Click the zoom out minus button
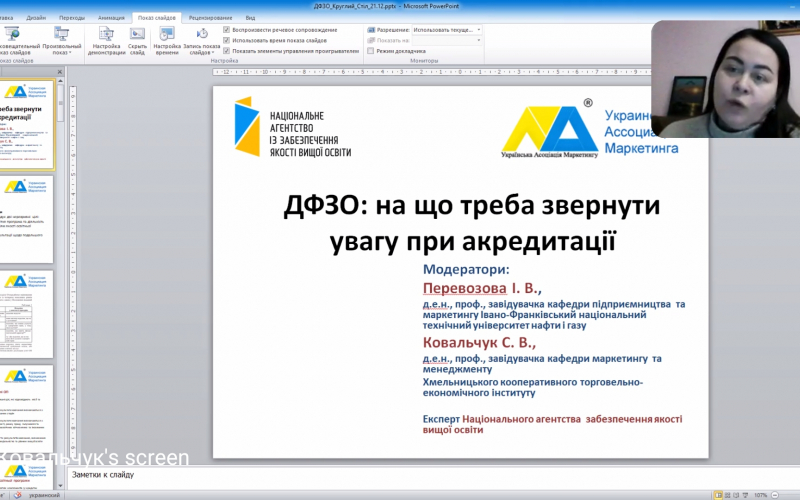 pos(775,495)
